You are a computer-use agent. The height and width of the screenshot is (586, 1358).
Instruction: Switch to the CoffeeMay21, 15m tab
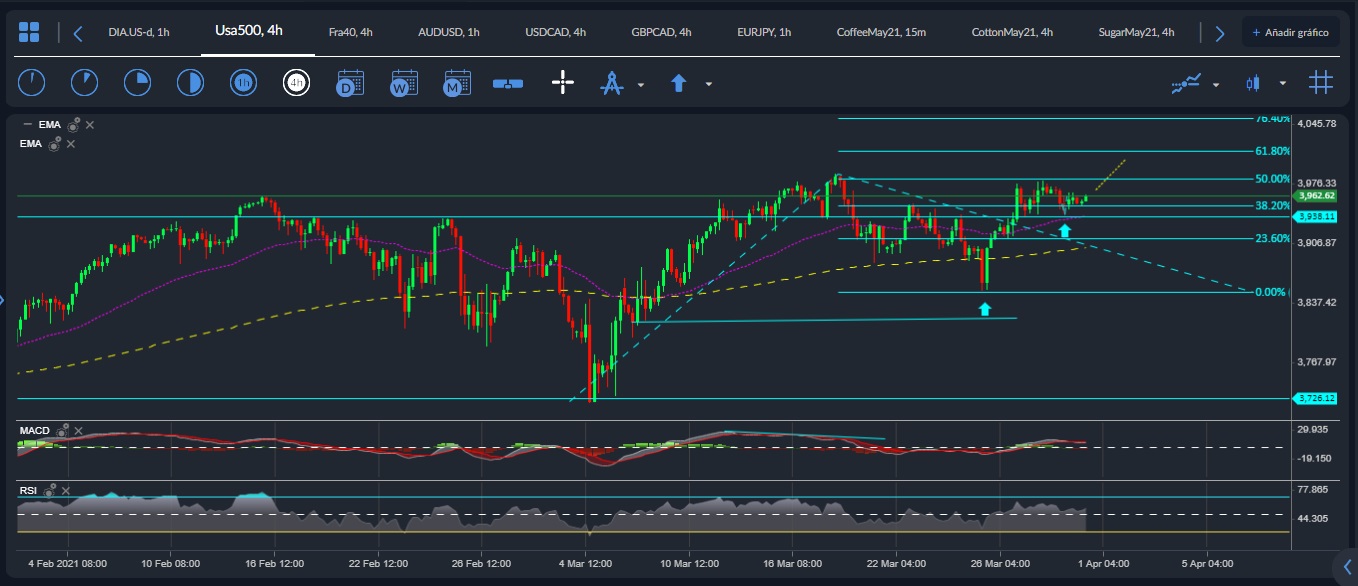pyautogui.click(x=881, y=32)
